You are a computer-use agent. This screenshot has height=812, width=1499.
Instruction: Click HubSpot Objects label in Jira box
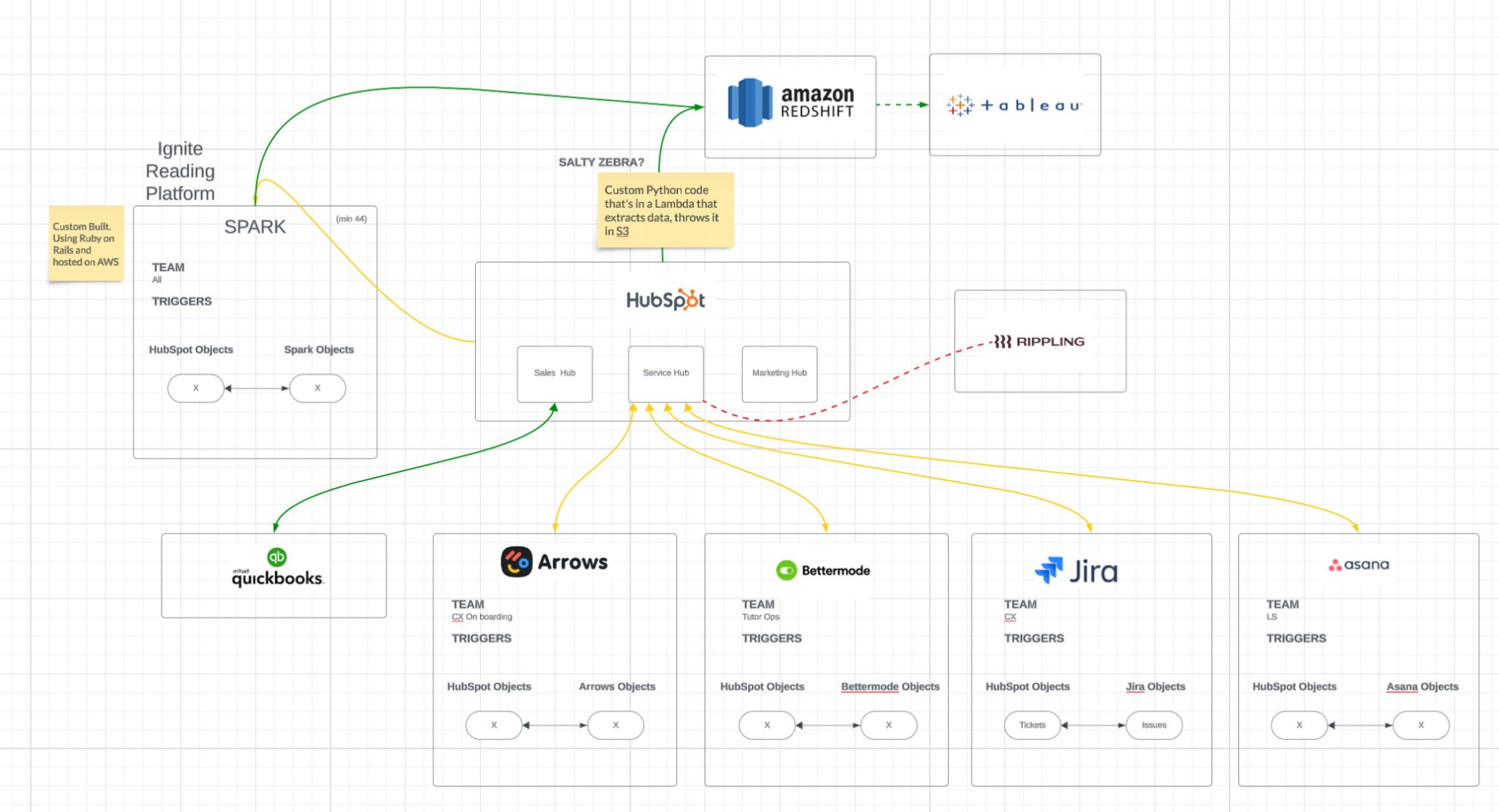point(1028,686)
